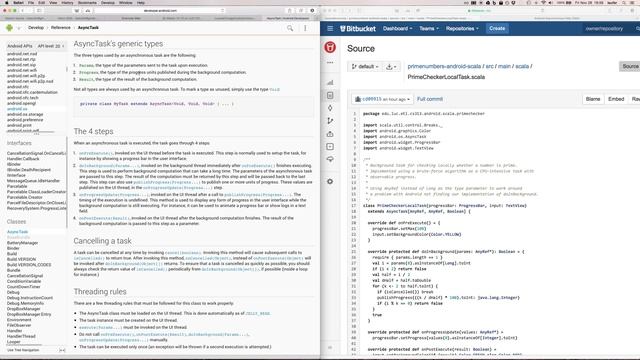This screenshot has width=640, height=360.
Task: Open the Teams dropdown in Bitbucket
Action: click(429, 29)
